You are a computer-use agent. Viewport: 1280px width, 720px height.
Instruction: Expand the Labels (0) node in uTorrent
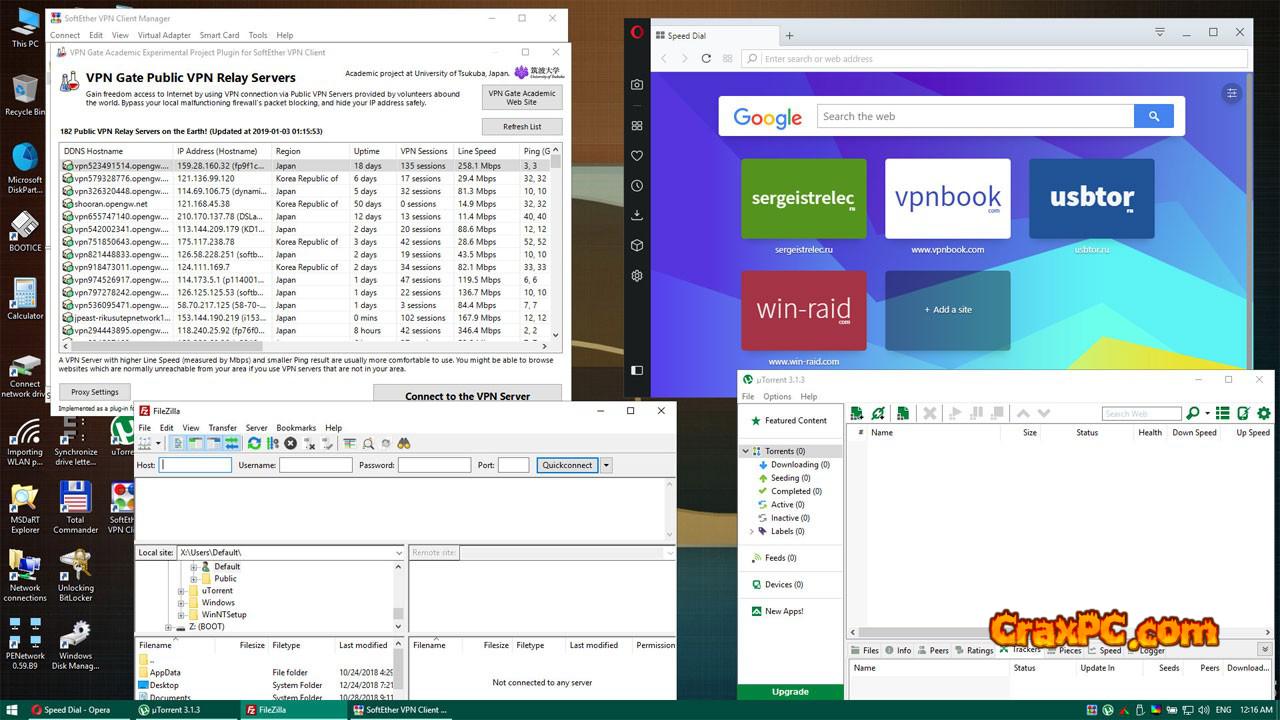[x=752, y=531]
